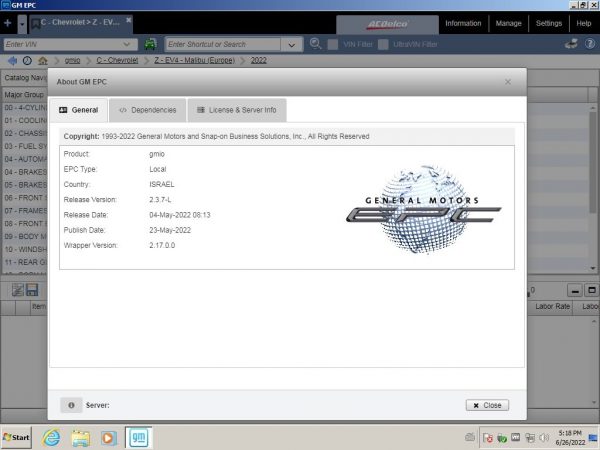Go back using the blue arrow icon

pos(12,60)
